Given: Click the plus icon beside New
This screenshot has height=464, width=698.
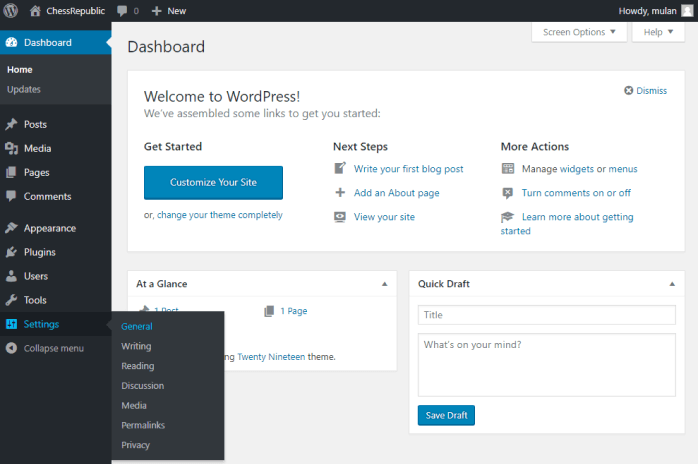Looking at the screenshot, I should pos(156,11).
